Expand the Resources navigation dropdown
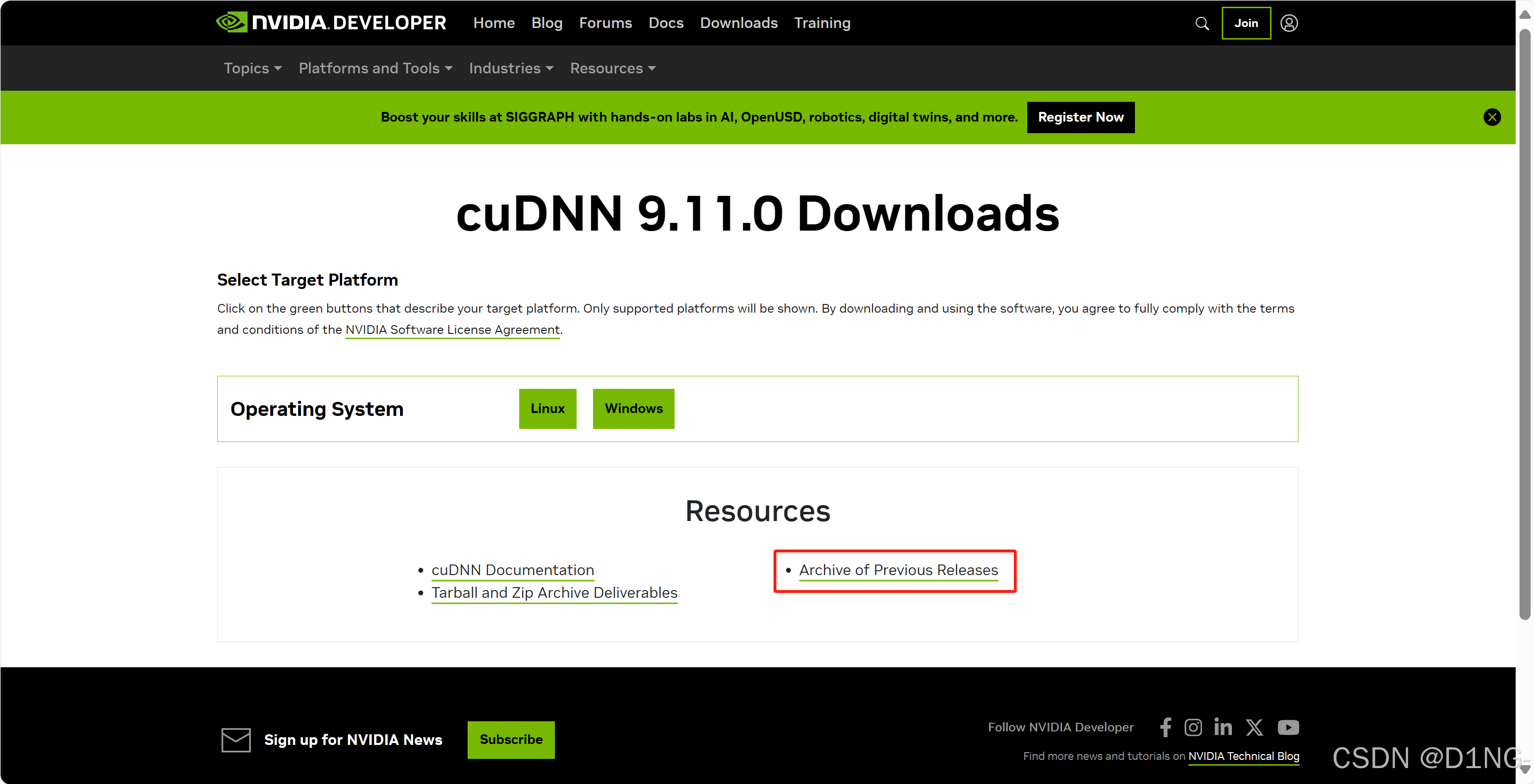Screen dimensions: 1534x784 [x=612, y=69]
